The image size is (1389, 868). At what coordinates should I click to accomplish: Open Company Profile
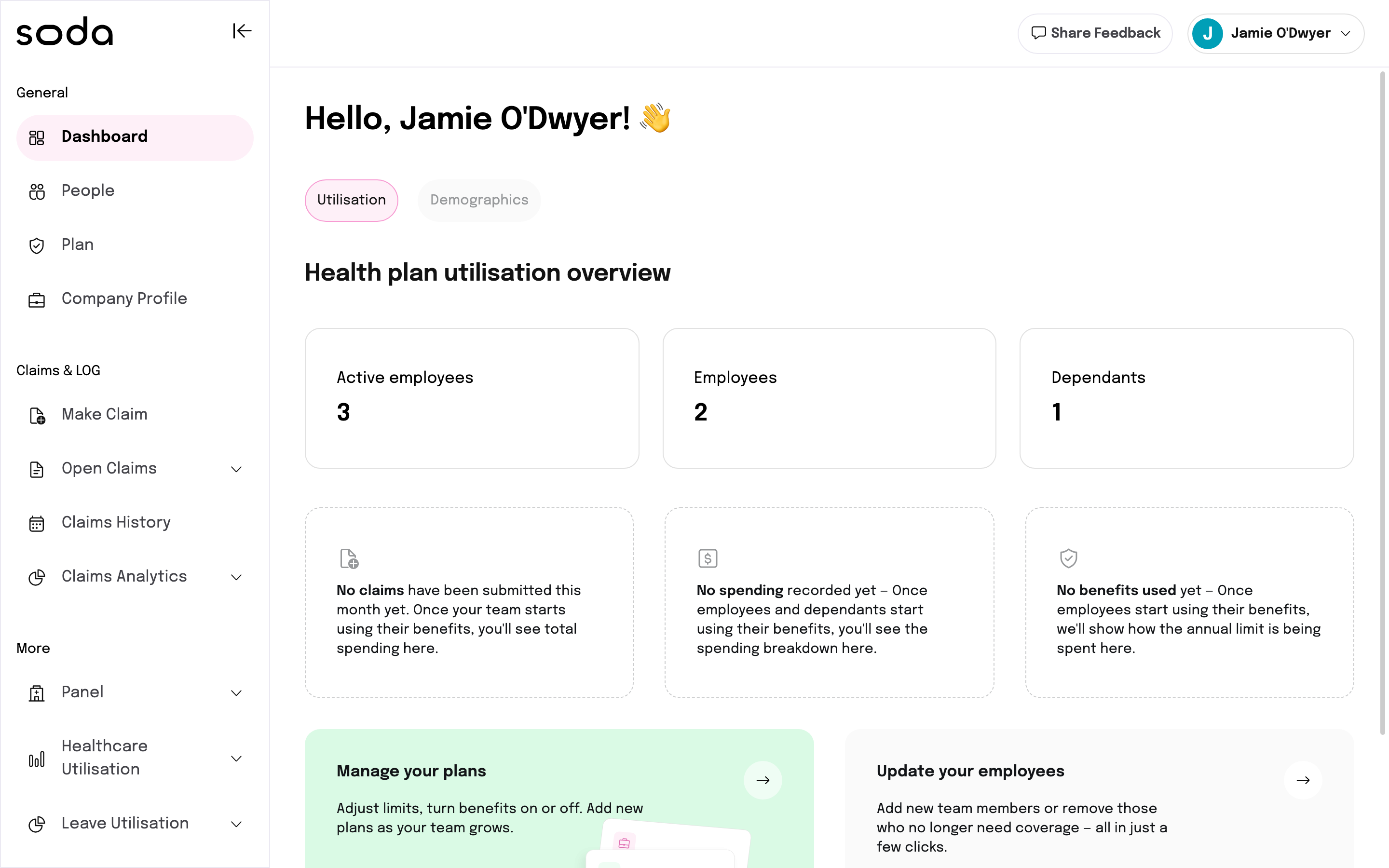[x=135, y=299]
